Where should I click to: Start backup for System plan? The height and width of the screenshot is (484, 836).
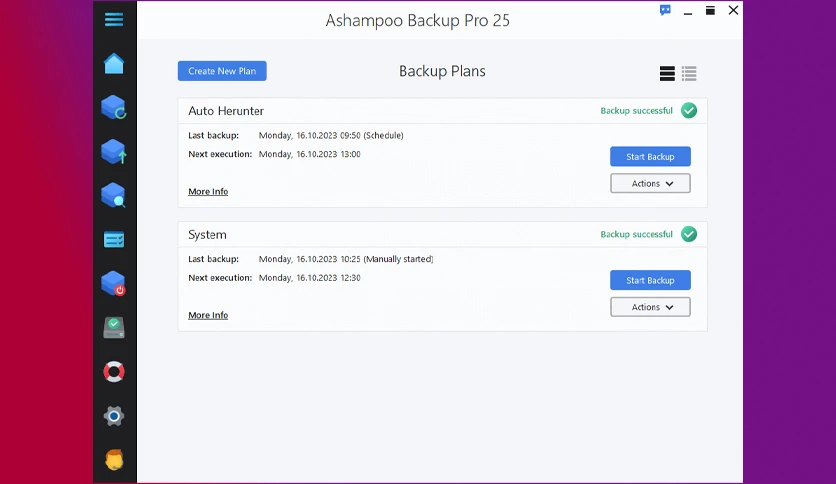click(650, 280)
